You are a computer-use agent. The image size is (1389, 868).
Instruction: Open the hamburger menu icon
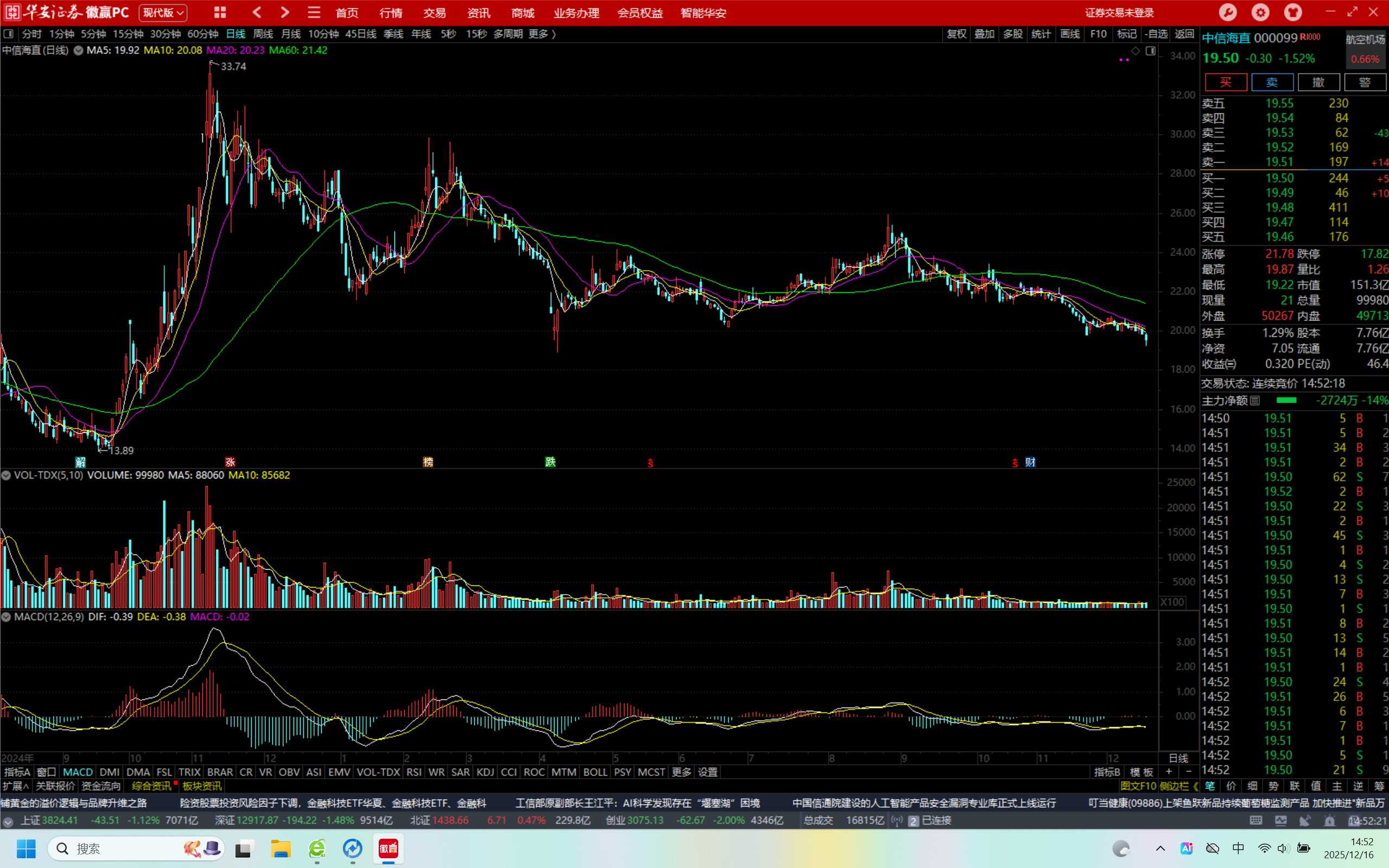tap(314, 12)
